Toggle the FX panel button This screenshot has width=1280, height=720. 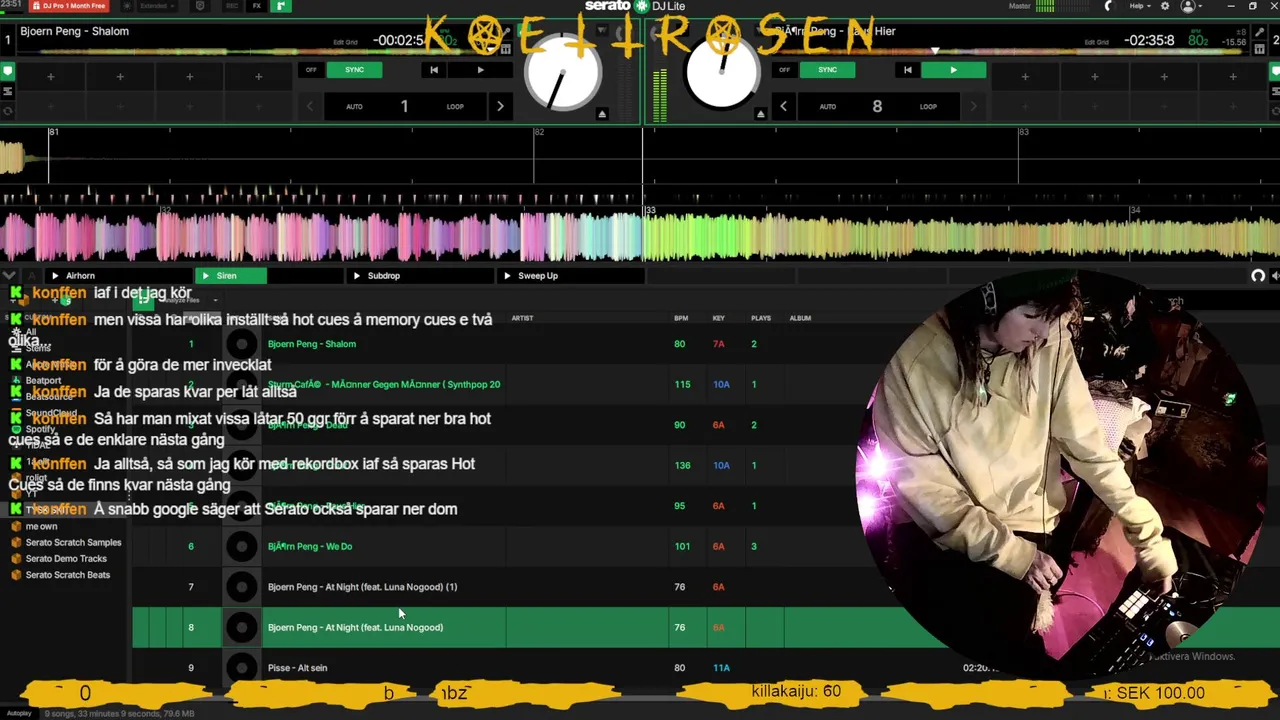257,6
